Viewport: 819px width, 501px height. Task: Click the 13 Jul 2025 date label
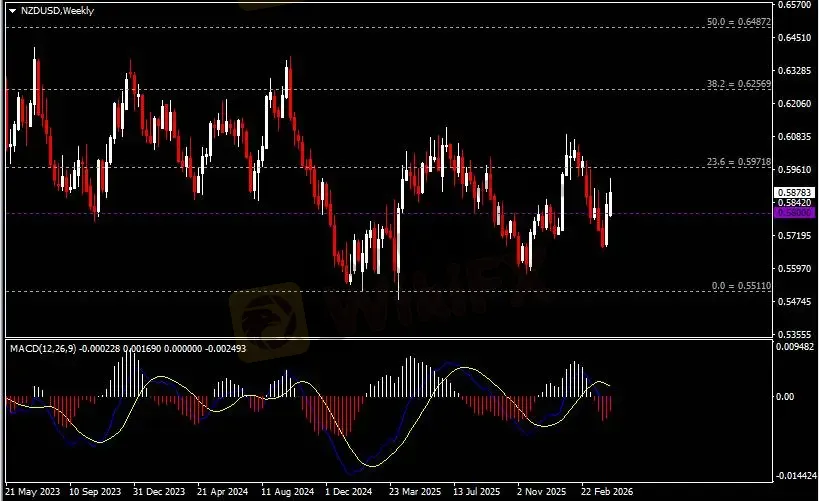point(476,492)
